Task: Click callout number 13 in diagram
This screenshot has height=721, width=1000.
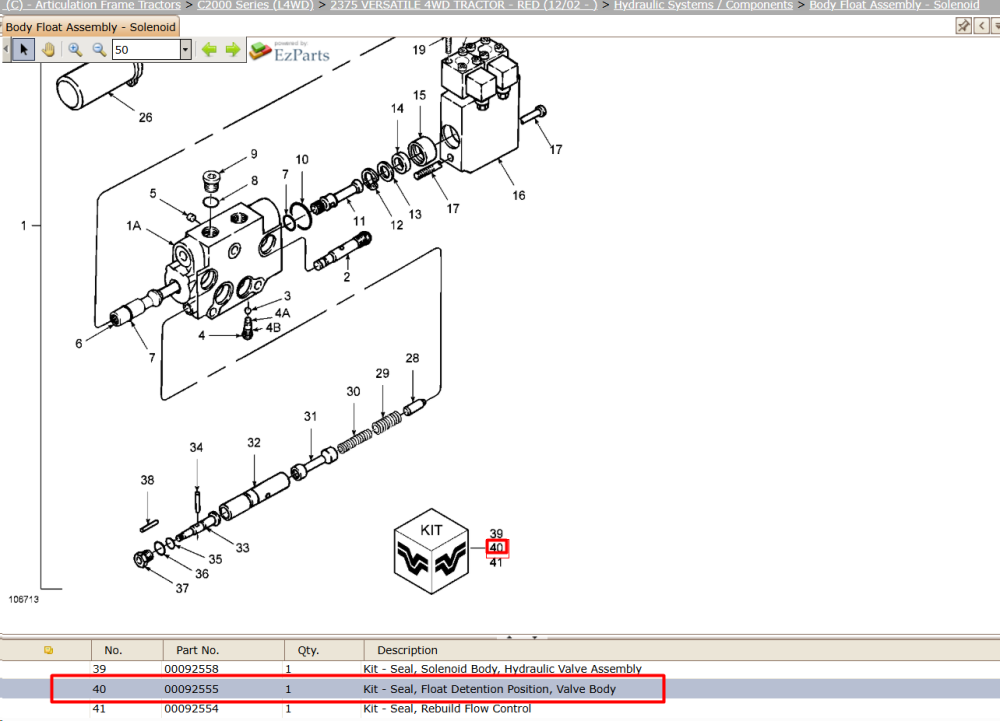Action: (x=415, y=215)
